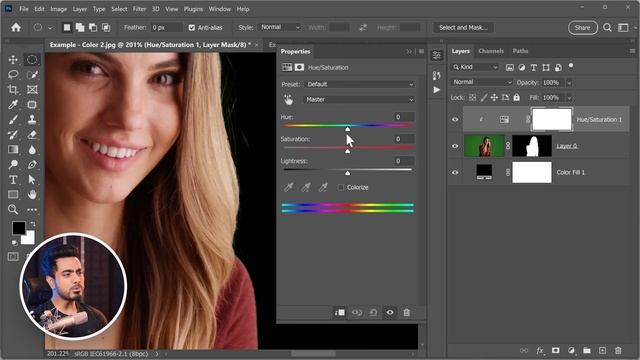Open the layer style fx menu

pyautogui.click(x=540, y=351)
